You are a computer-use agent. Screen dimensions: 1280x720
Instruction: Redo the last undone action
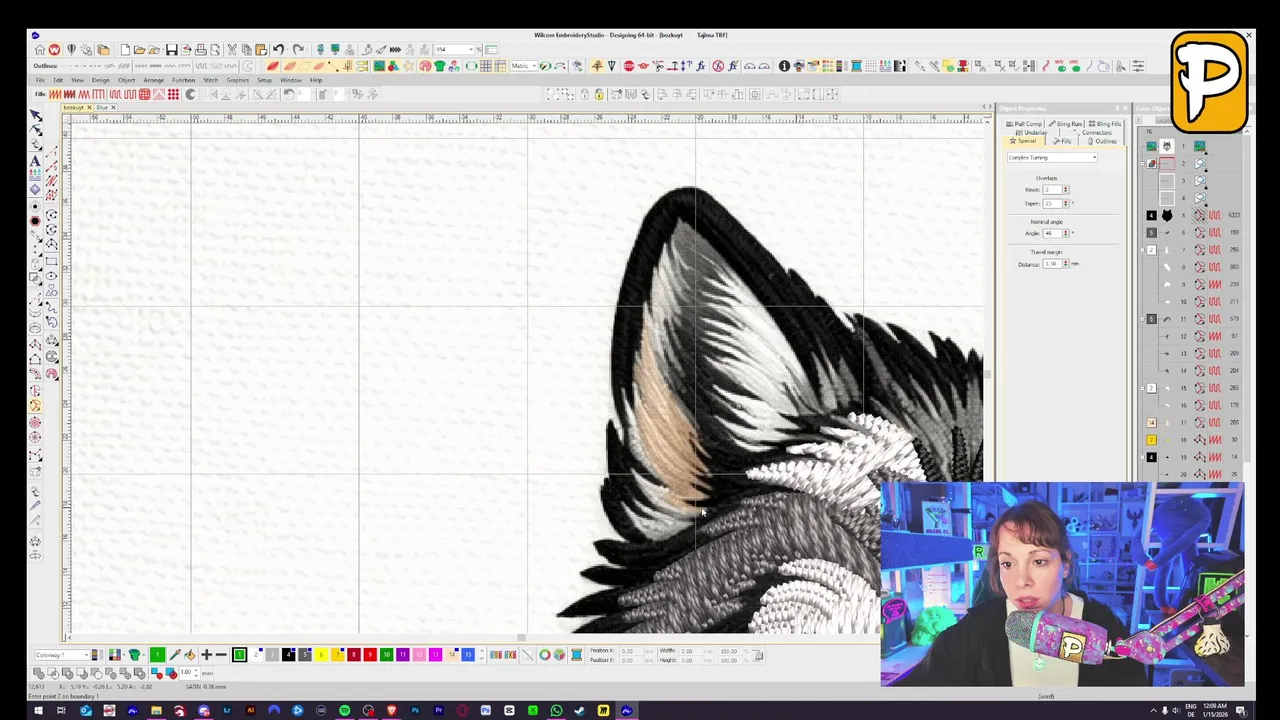[298, 50]
